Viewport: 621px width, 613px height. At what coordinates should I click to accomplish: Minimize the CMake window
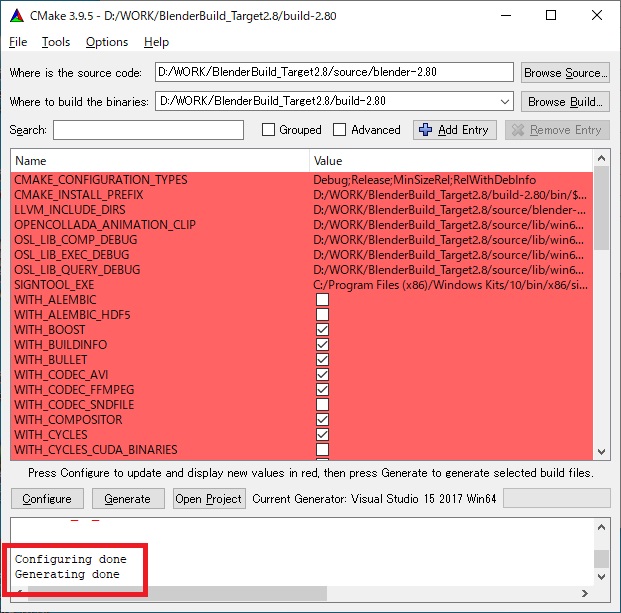pos(506,15)
